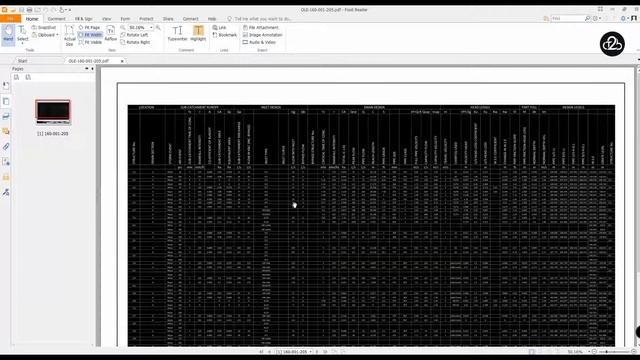Screen dimensions: 640x360
Task: Enlarge page thumbnails icon in Pages panel
Action: coord(16,77)
